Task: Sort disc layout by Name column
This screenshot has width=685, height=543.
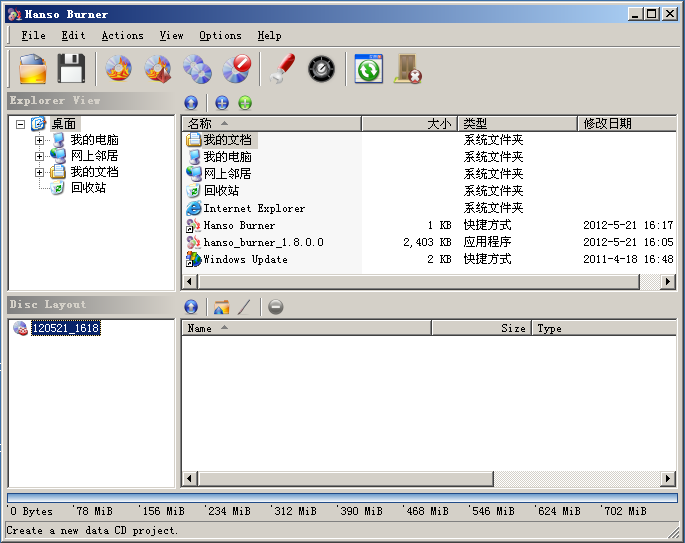Action: point(307,328)
